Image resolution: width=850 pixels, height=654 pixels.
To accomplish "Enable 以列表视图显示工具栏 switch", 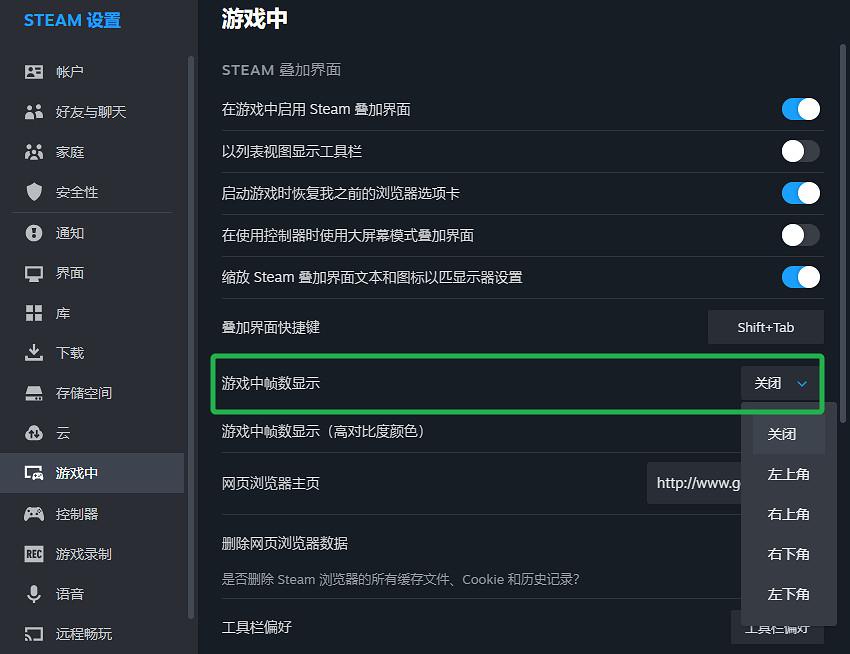I will tap(800, 151).
